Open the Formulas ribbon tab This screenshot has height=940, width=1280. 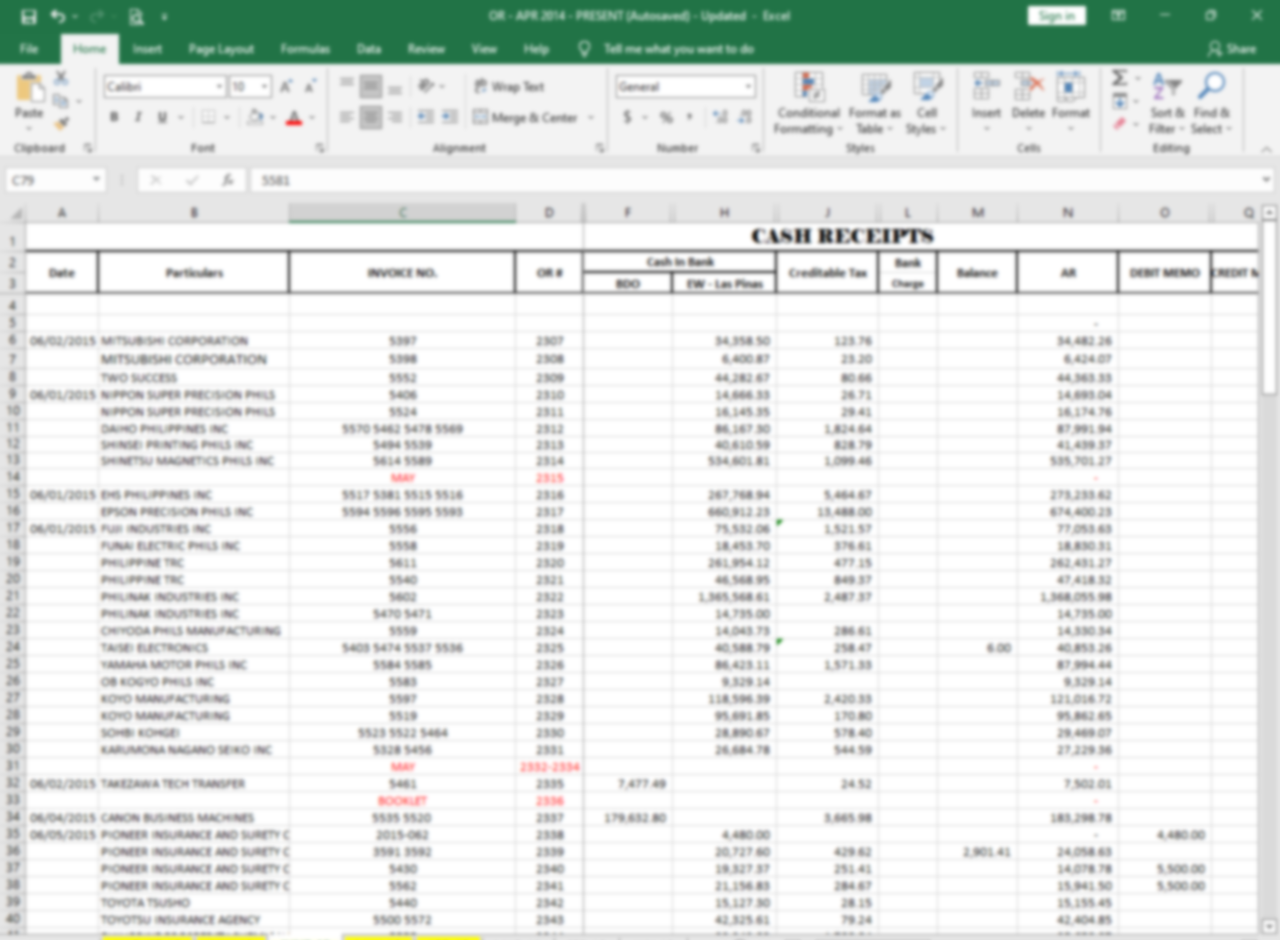(305, 49)
